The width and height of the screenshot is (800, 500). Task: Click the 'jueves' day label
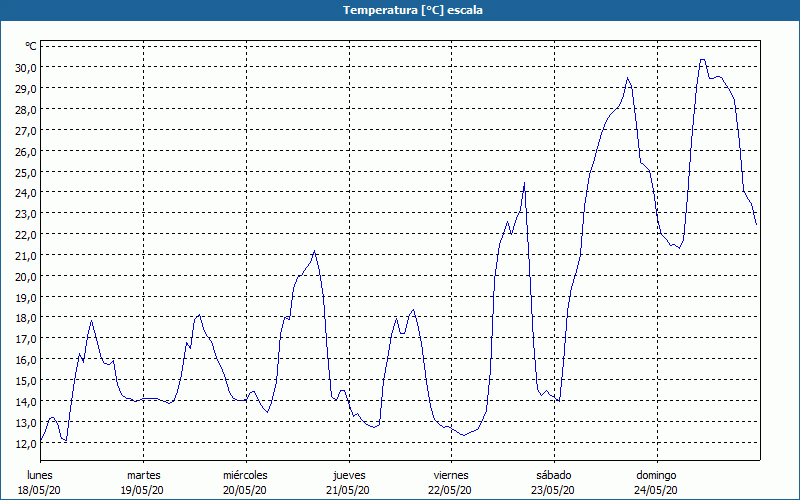point(349,475)
